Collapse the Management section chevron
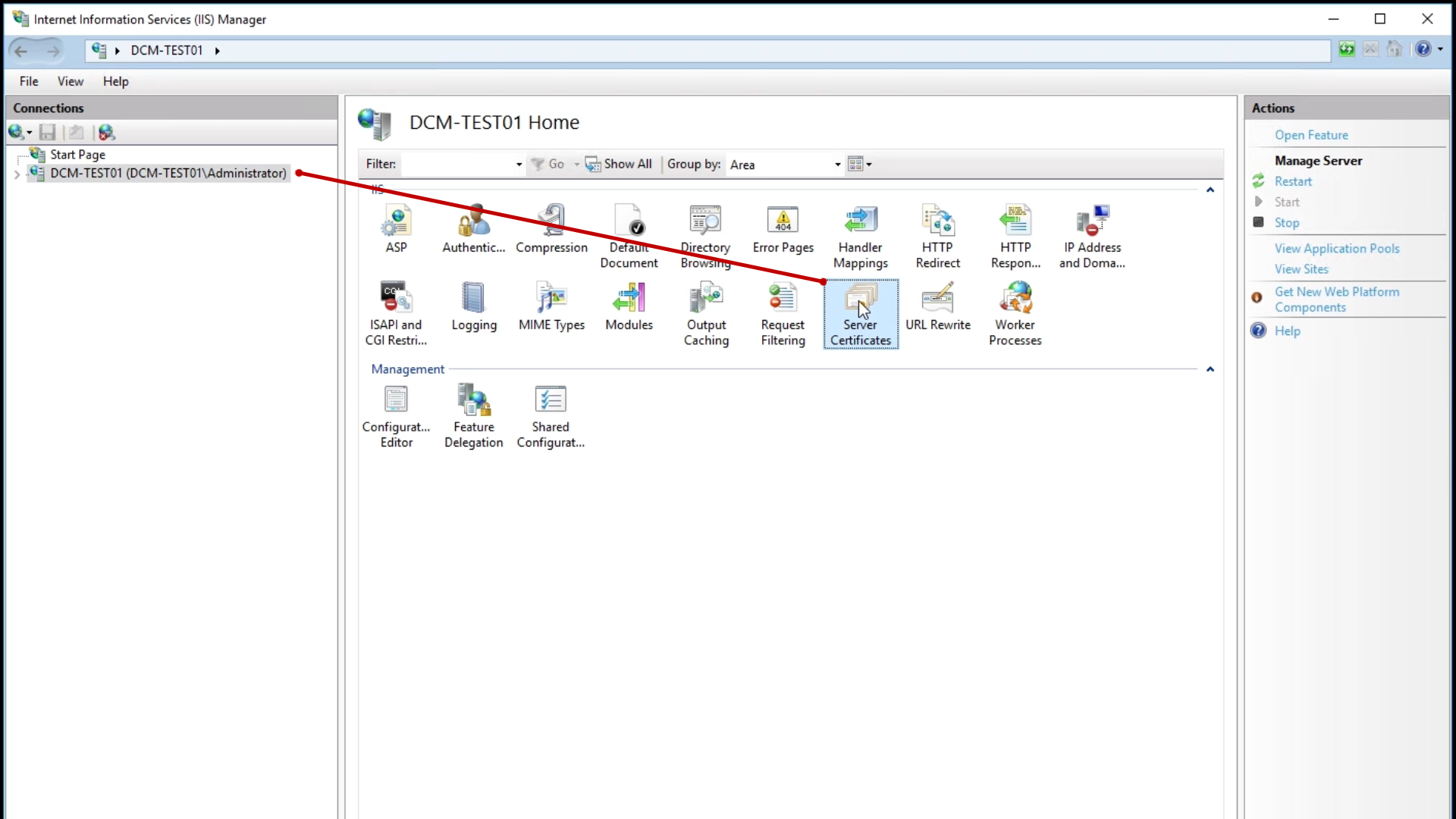The height and width of the screenshot is (819, 1456). (x=1210, y=369)
